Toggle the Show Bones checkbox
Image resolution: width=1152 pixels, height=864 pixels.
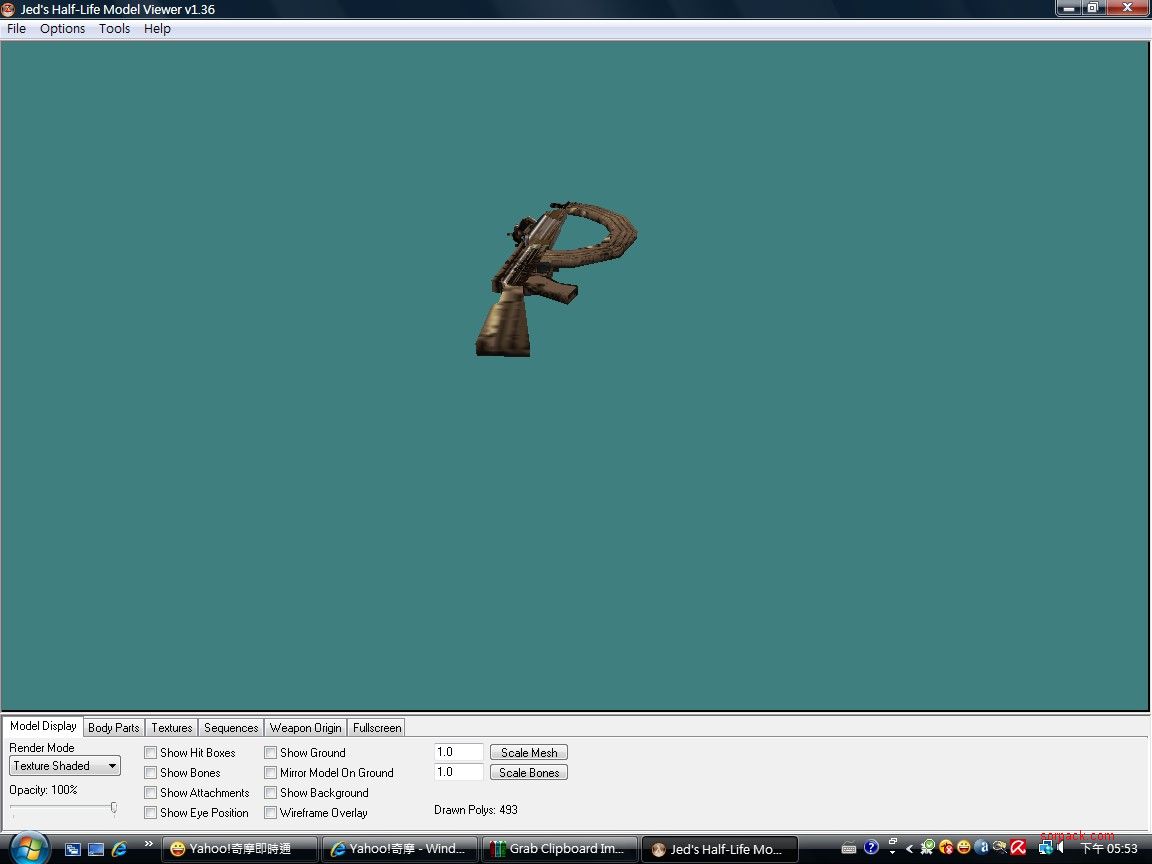151,773
